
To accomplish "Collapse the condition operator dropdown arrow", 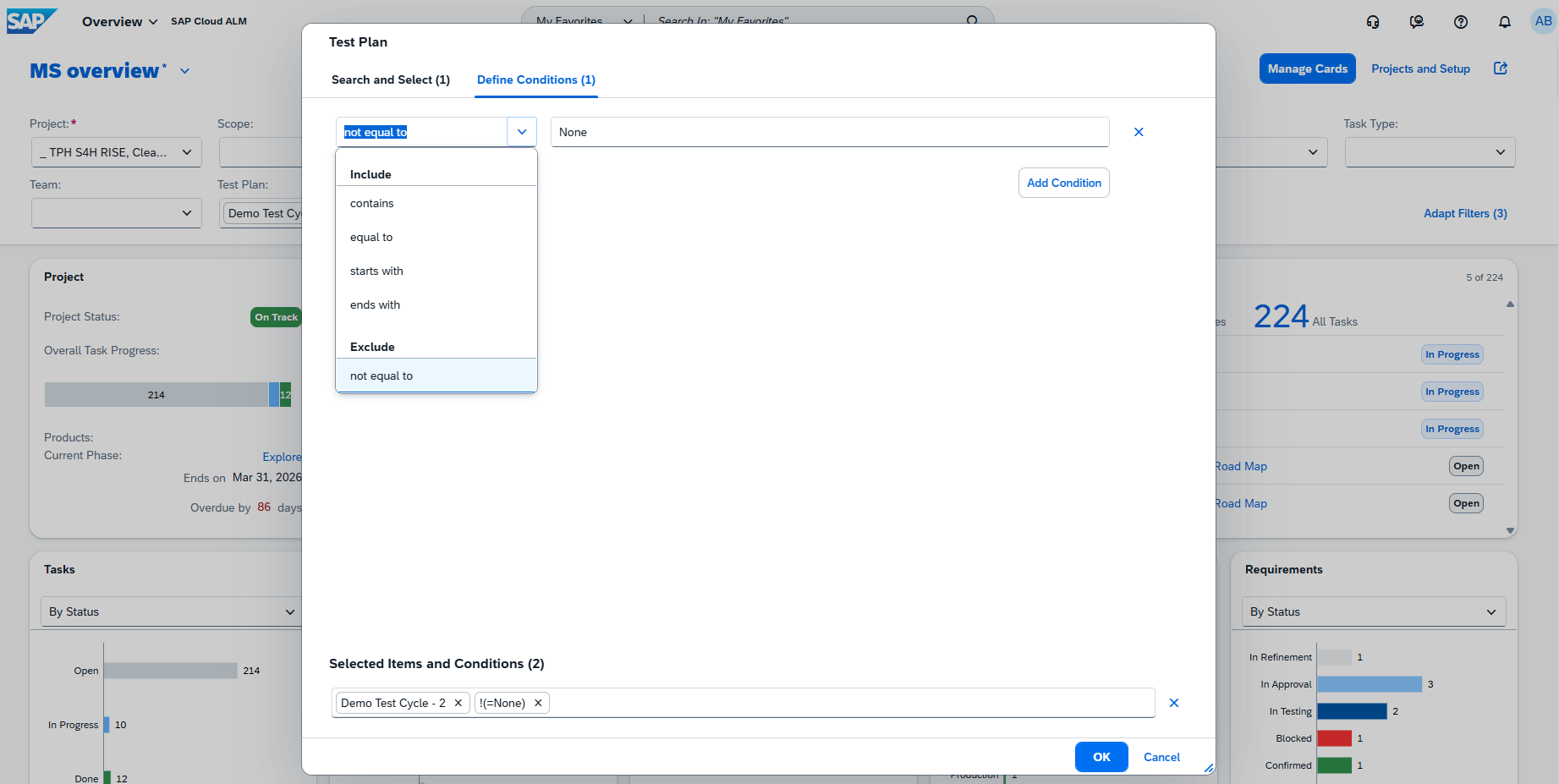I will pyautogui.click(x=522, y=132).
